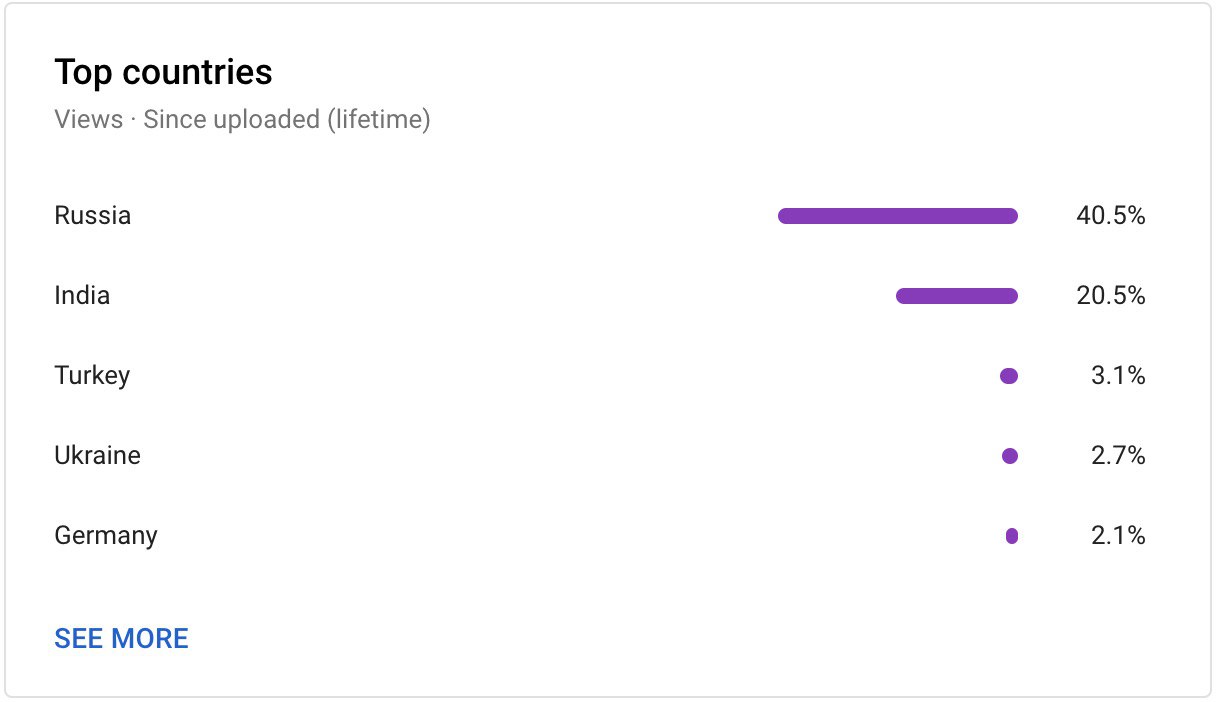Click the purple dot for Turkey
Viewport: 1216px width, 702px height.
coord(1009,376)
